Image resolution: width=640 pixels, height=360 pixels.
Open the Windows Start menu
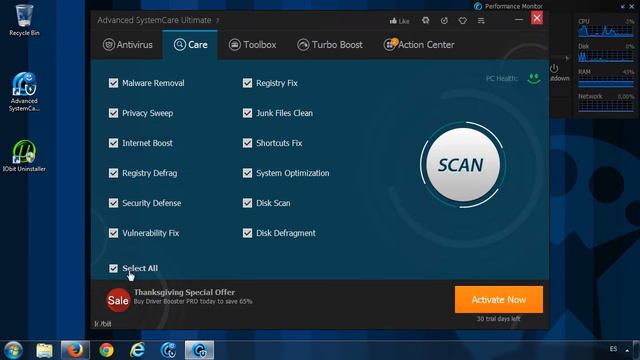(13, 350)
